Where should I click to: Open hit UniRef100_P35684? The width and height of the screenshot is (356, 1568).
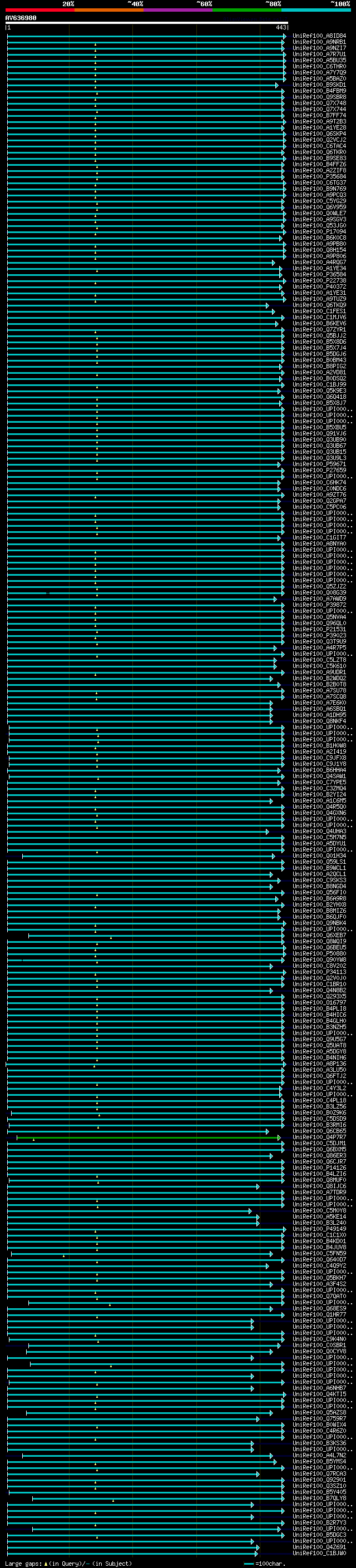pyautogui.click(x=319, y=176)
